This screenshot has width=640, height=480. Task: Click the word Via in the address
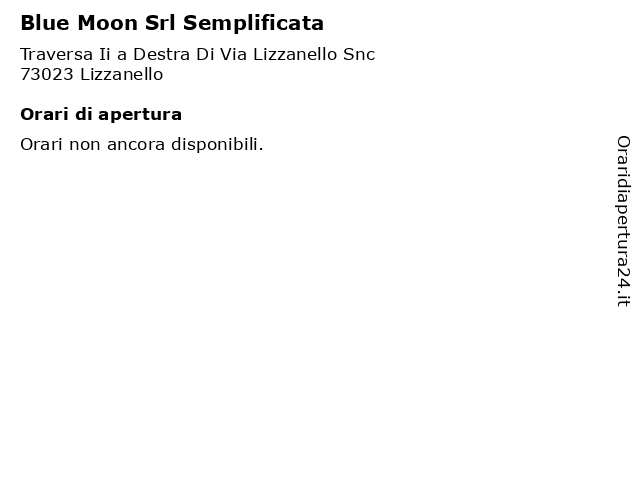coord(233,54)
